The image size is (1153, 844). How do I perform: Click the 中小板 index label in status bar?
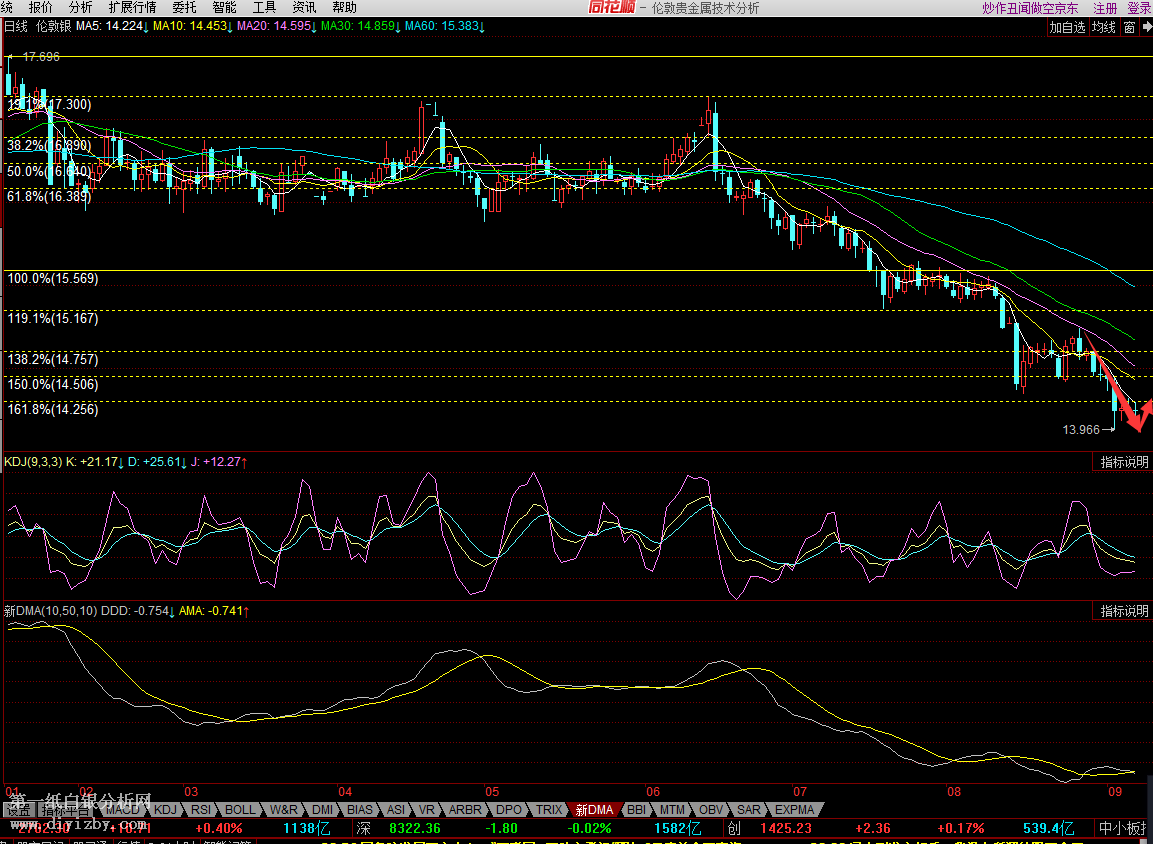1122,828
